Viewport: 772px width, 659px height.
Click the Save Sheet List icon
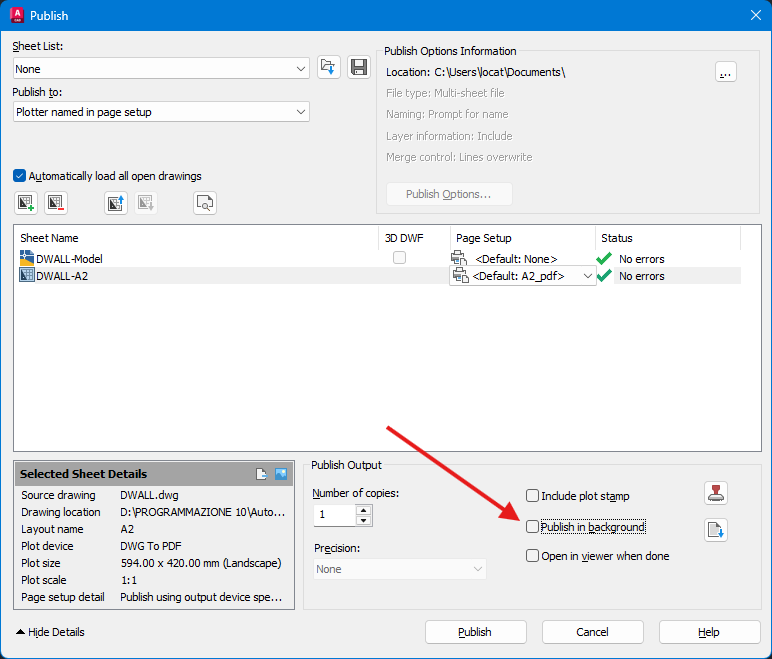coord(359,67)
